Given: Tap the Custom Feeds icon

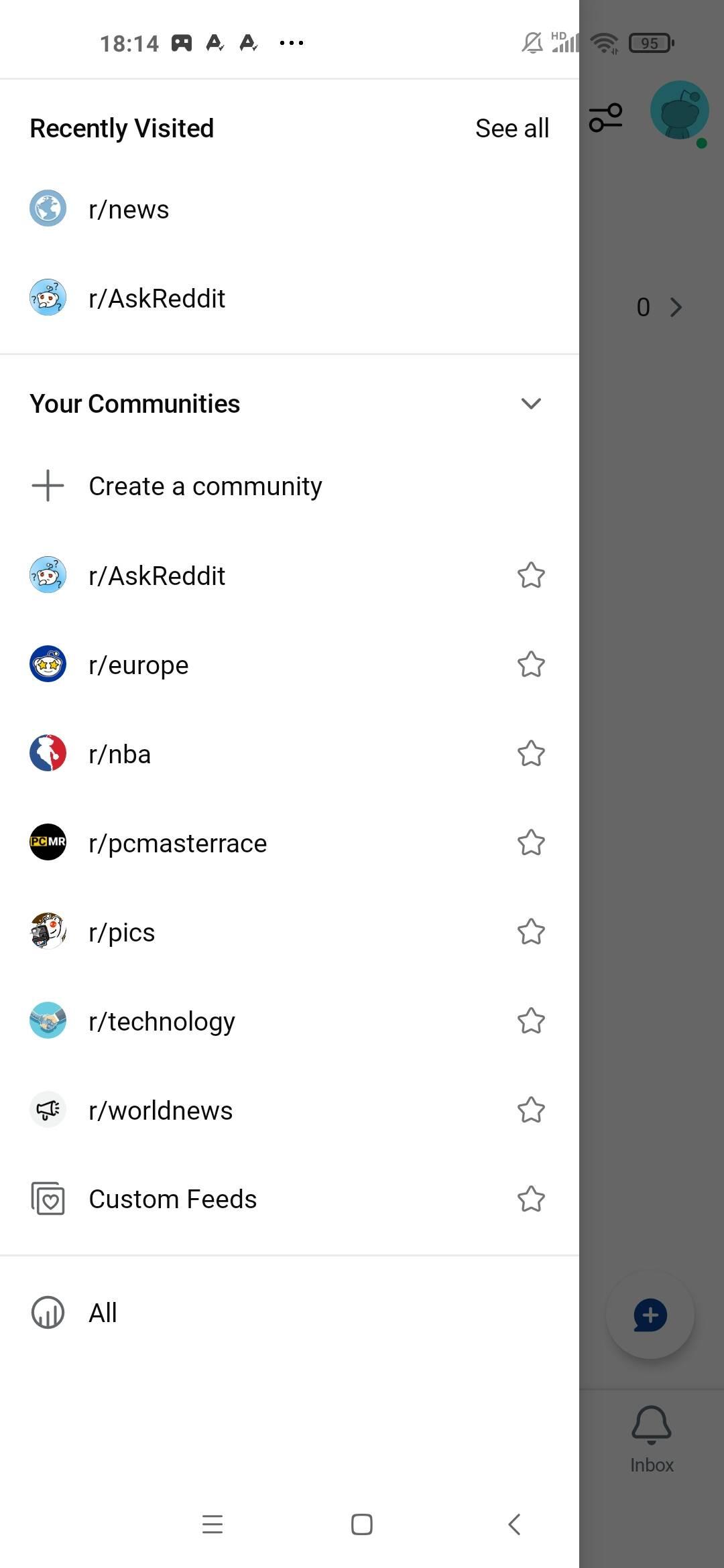Looking at the screenshot, I should pos(48,1199).
